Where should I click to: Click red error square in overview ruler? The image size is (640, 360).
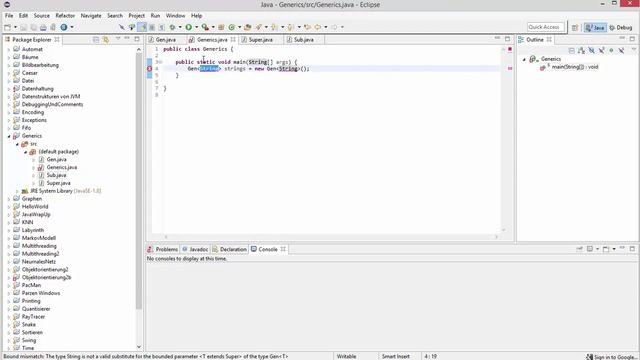click(510, 49)
